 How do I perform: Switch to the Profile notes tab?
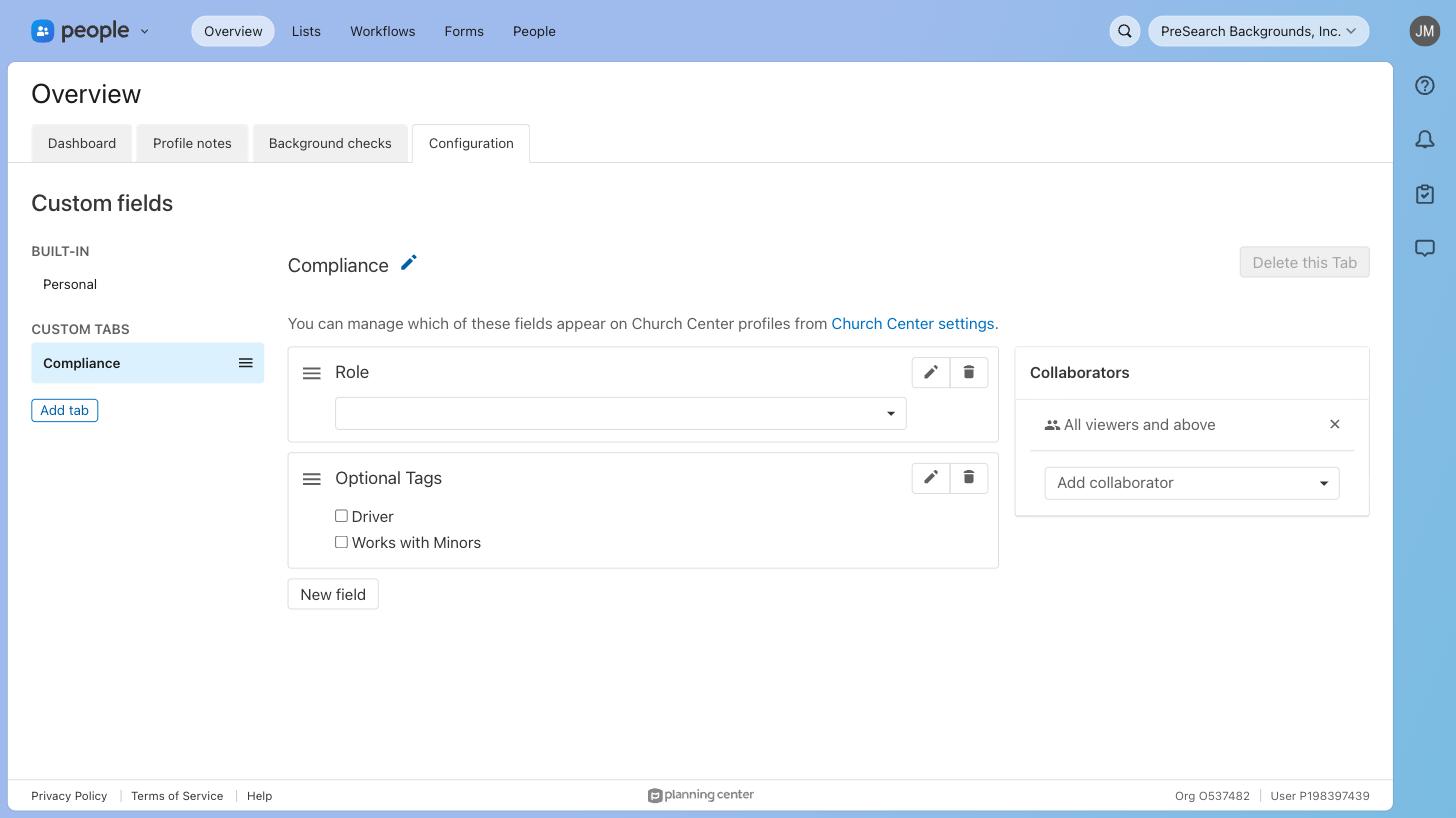(192, 143)
